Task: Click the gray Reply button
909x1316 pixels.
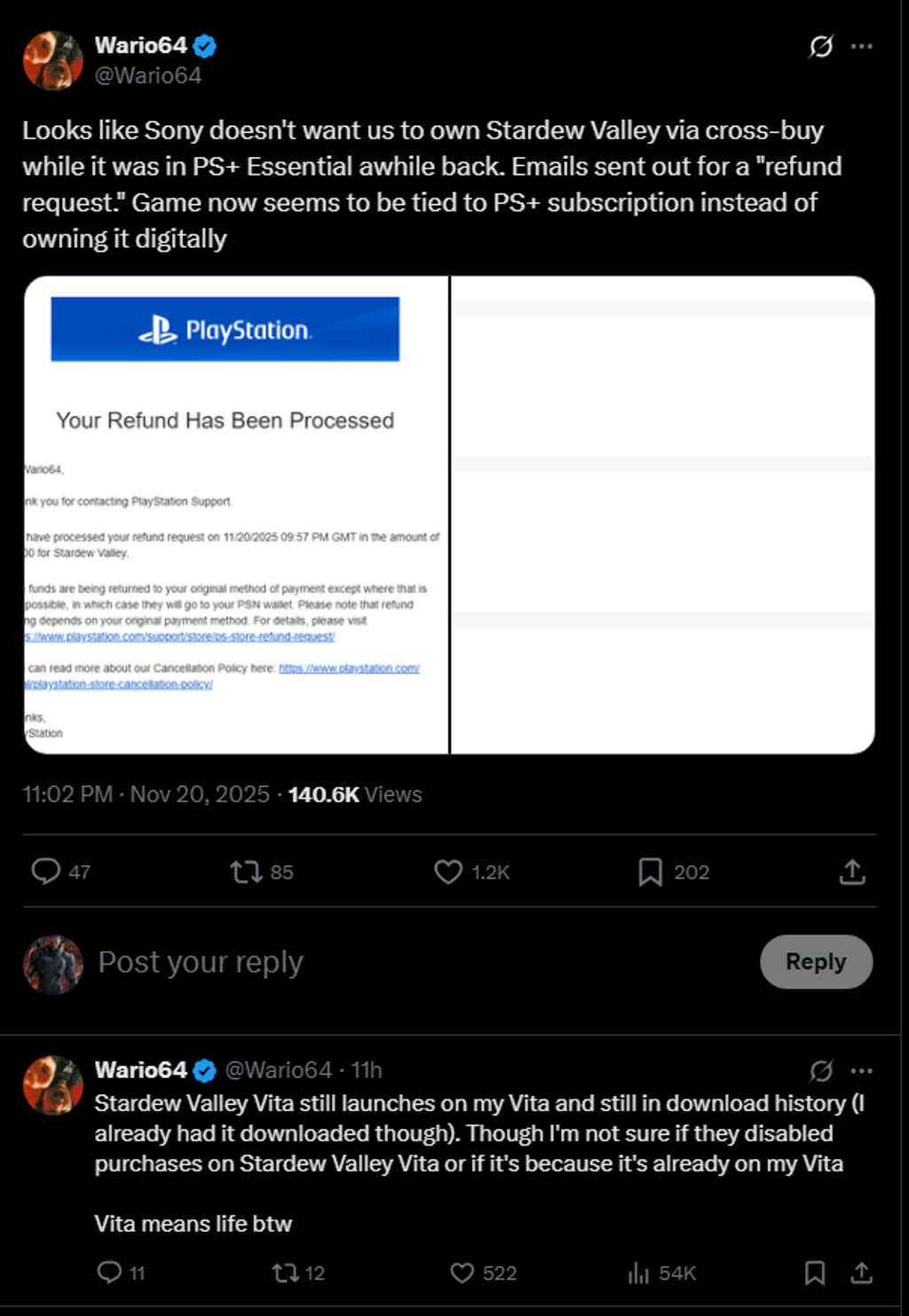Action: tap(816, 961)
